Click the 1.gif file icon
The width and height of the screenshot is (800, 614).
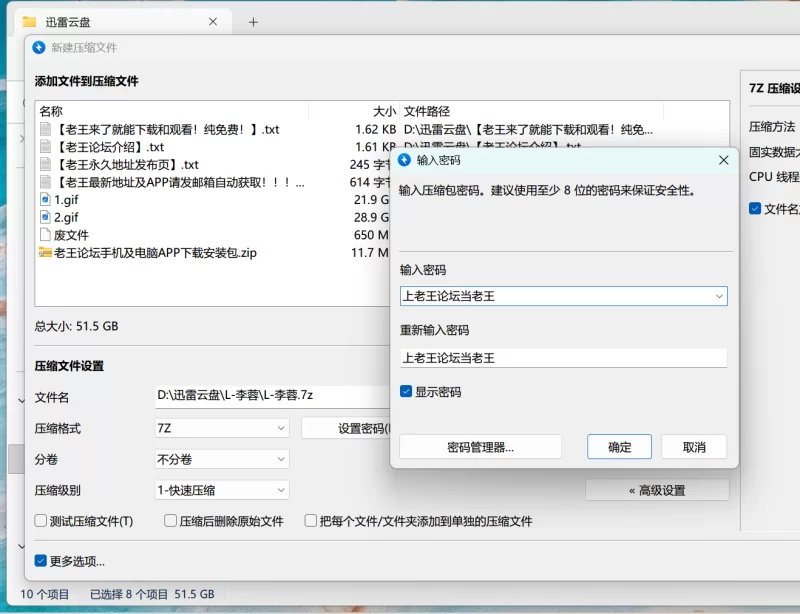pos(45,199)
